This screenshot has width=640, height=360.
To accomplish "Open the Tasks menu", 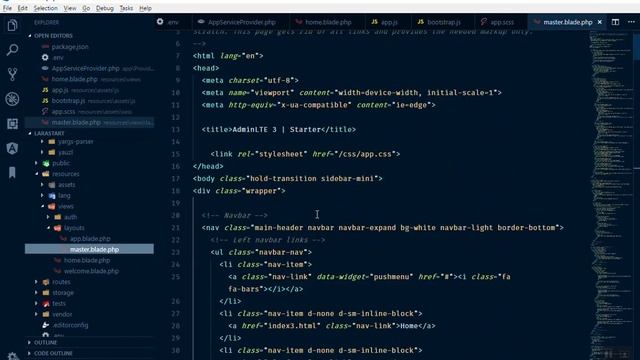I will pyautogui.click(x=126, y=8).
